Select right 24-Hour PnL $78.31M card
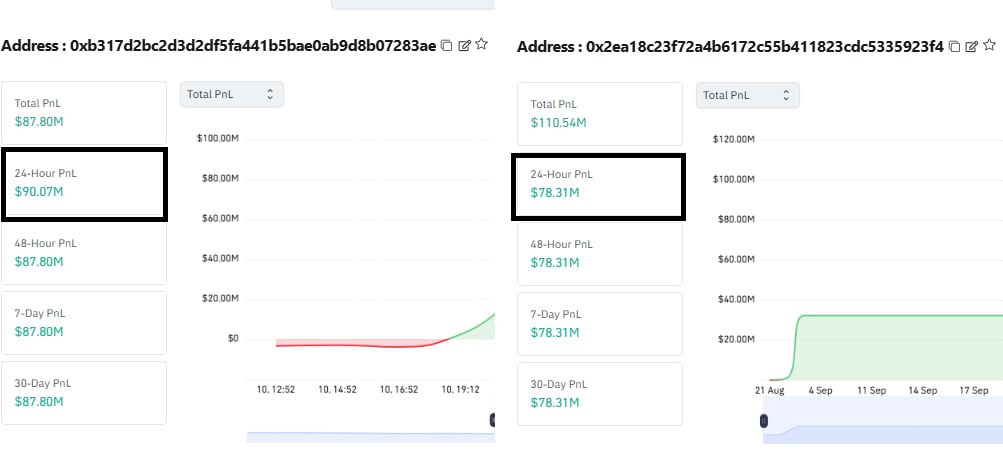The image size is (1003, 466). click(598, 186)
